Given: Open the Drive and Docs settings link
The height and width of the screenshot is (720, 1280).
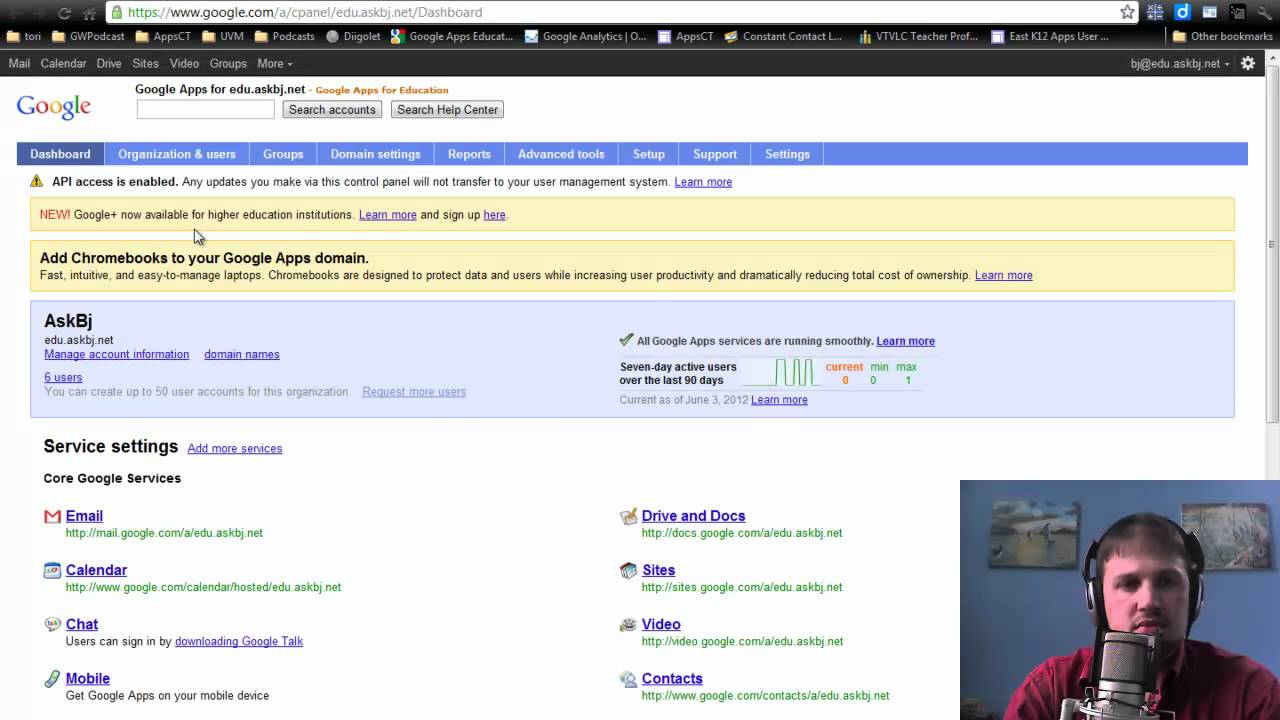Looking at the screenshot, I should [x=693, y=516].
